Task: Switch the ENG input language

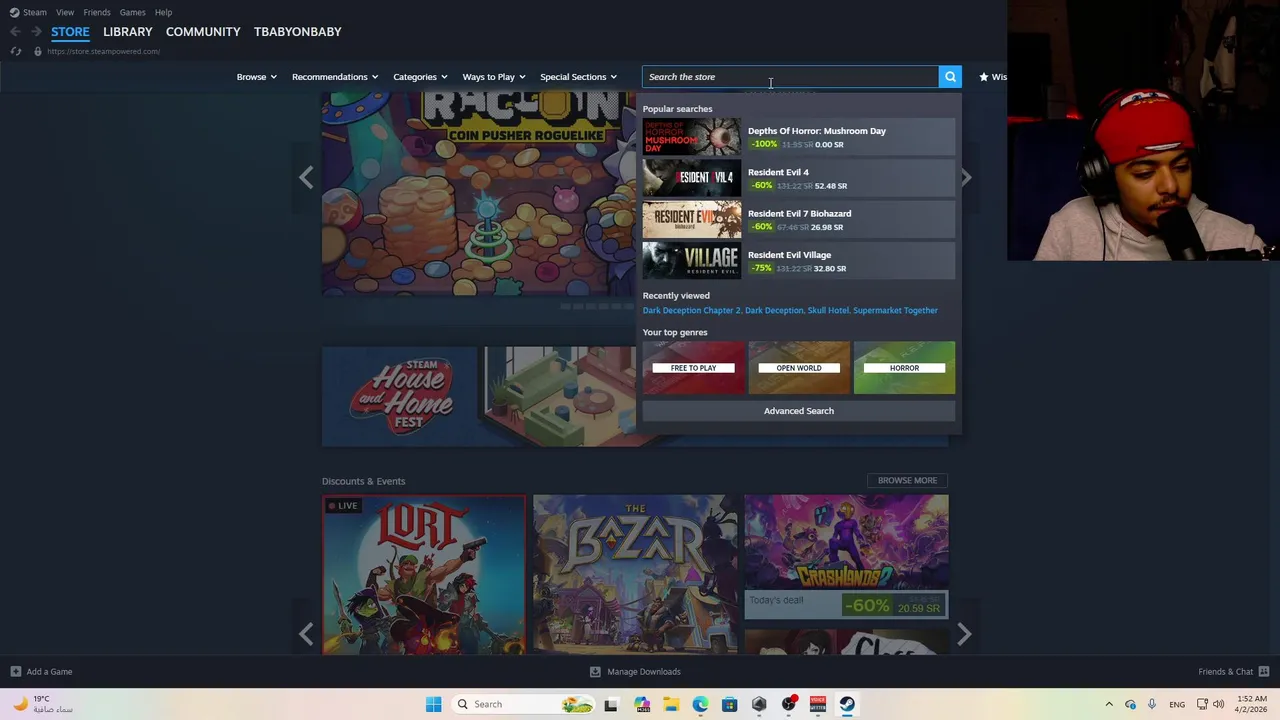Action: pos(1177,704)
